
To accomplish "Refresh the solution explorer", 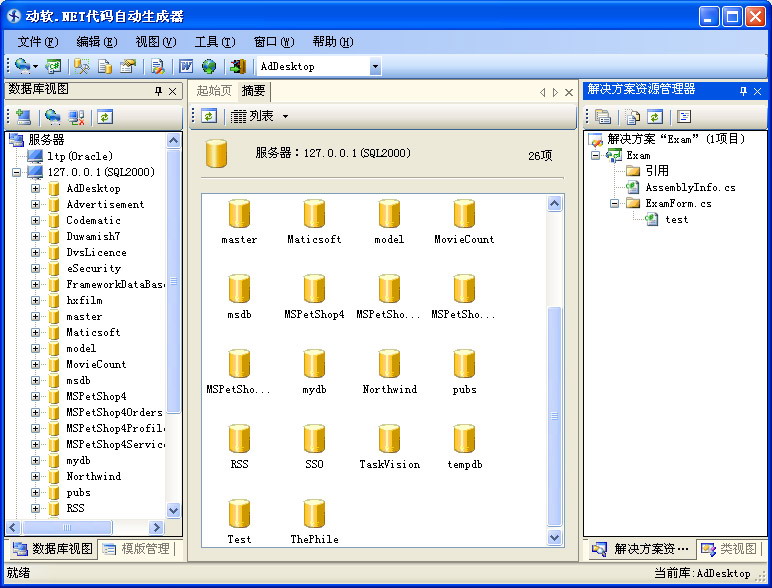I will pyautogui.click(x=655, y=117).
